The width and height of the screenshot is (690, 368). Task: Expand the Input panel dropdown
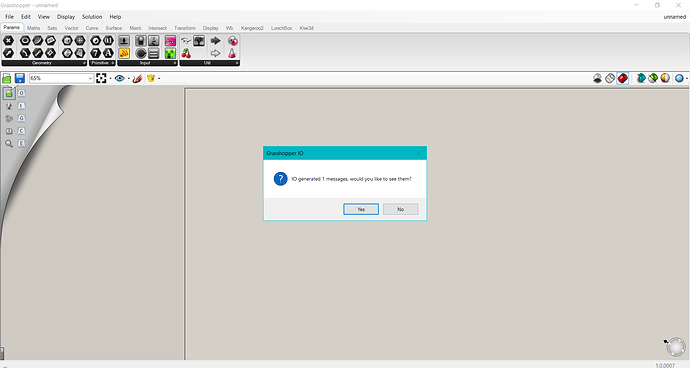click(x=175, y=63)
